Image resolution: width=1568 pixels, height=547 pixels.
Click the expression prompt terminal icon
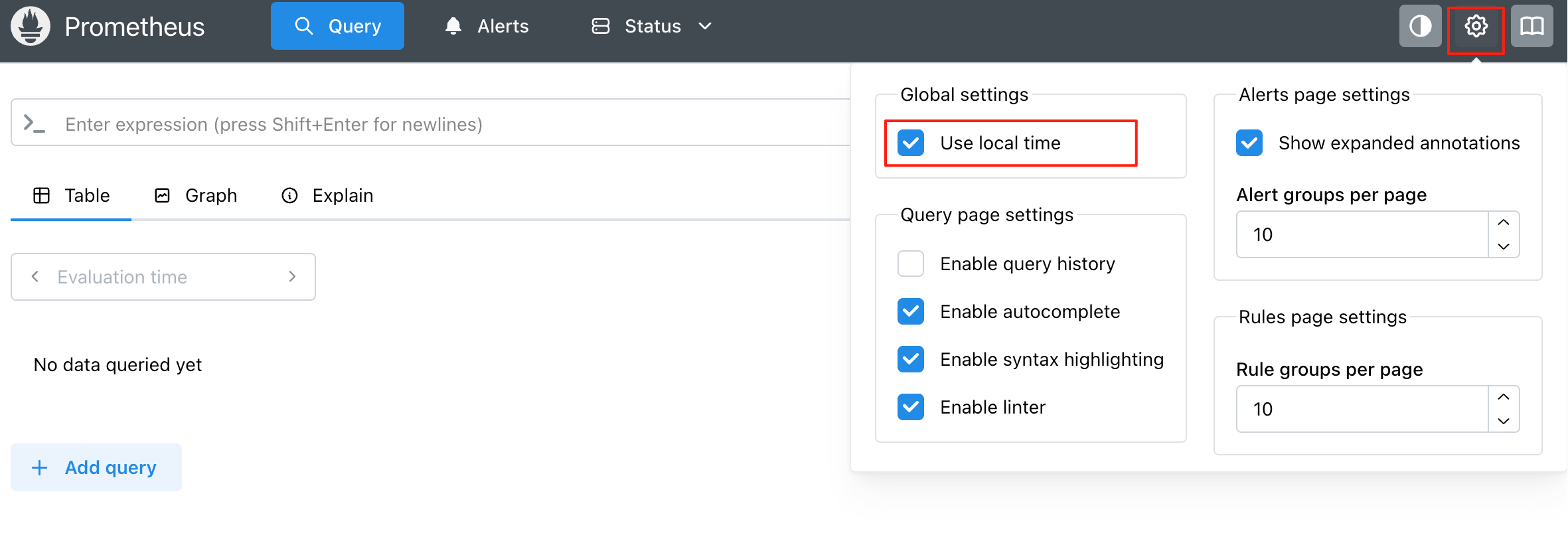[34, 123]
